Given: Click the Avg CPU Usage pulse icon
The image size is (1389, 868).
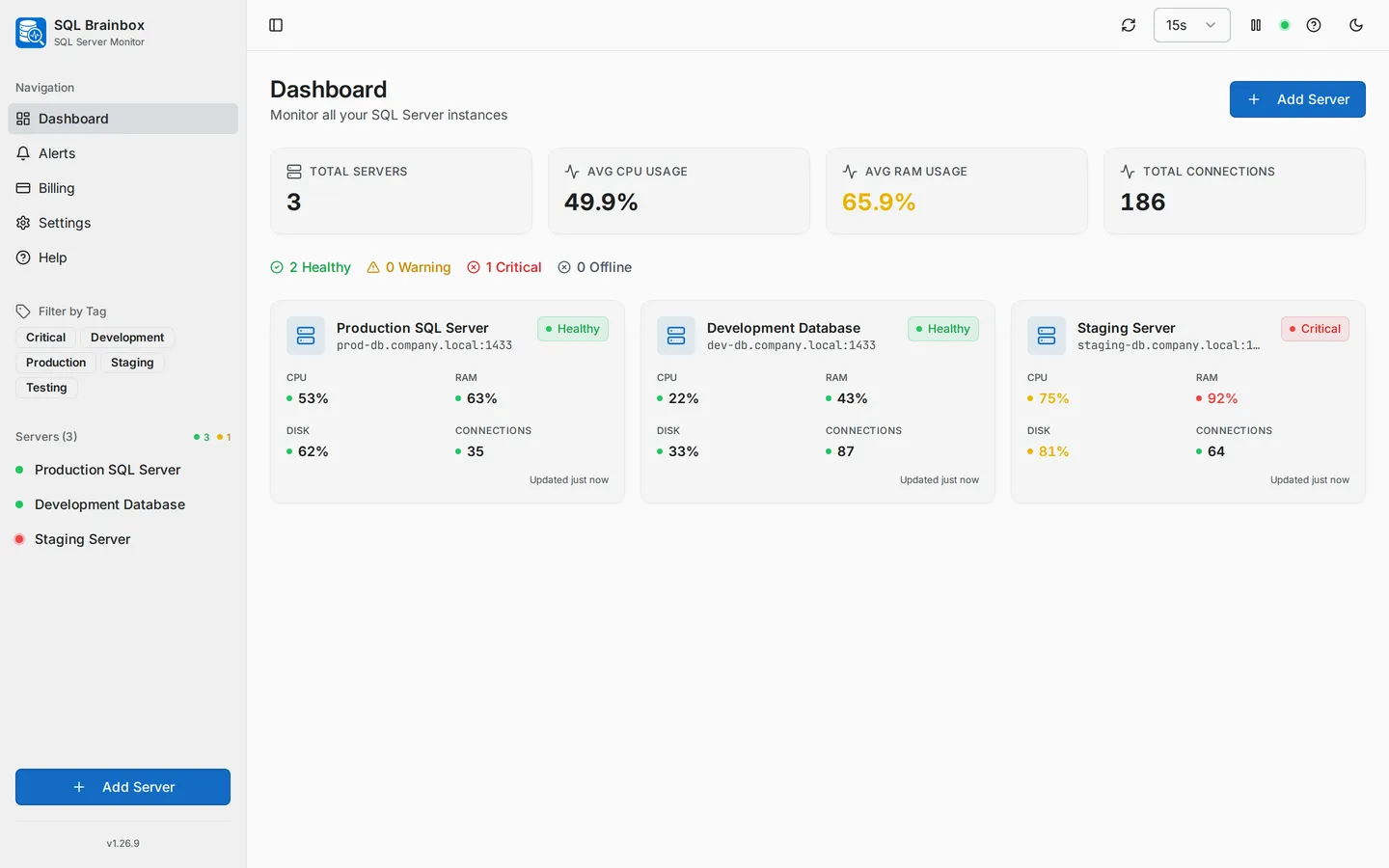Looking at the screenshot, I should (572, 172).
